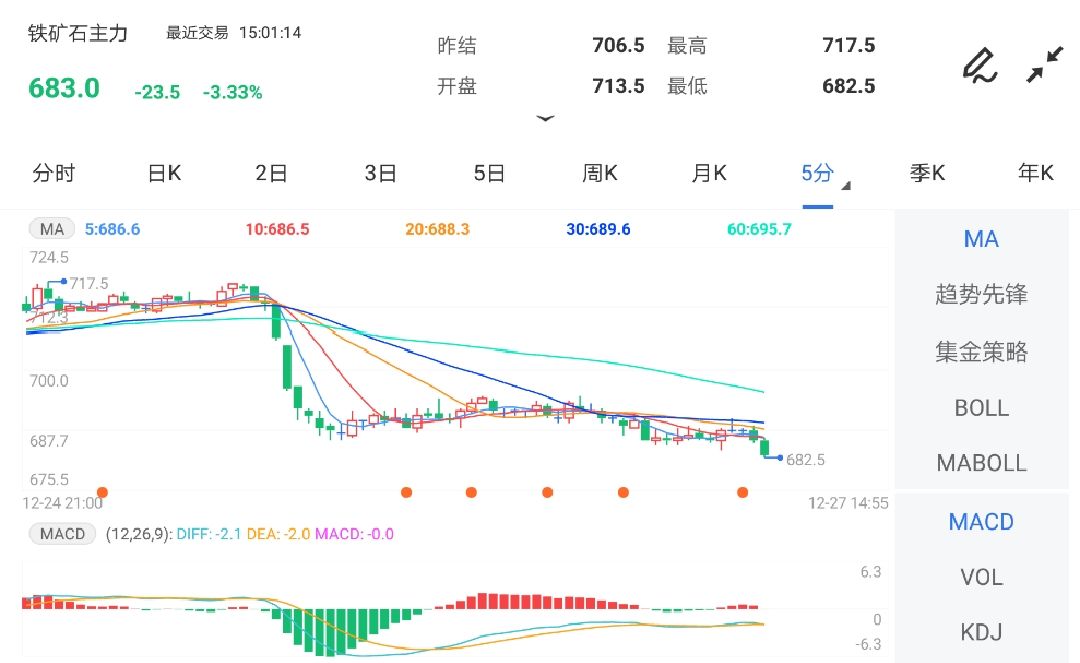The width and height of the screenshot is (1080, 663).
Task: Select the 3日 chart tab
Action: 380,173
